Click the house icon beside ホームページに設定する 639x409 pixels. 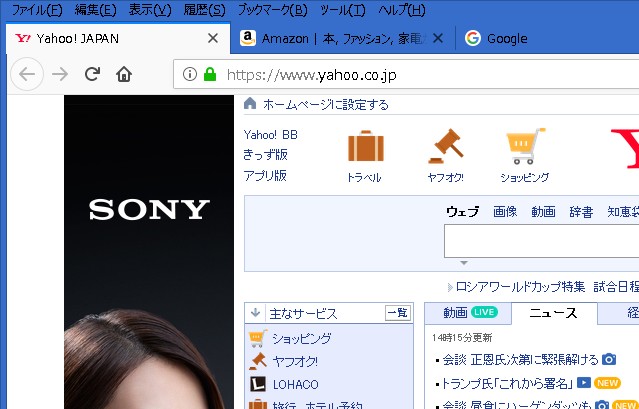click(250, 104)
